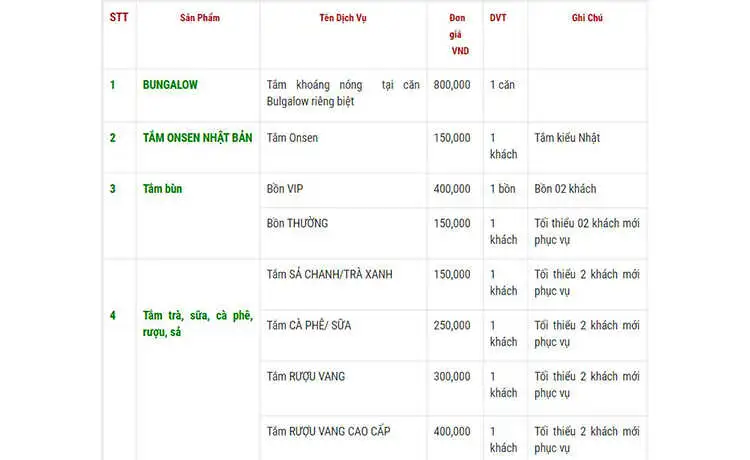Select the Bồn 02 khách note
Viewport: 750px width, 460px height.
coord(566,189)
